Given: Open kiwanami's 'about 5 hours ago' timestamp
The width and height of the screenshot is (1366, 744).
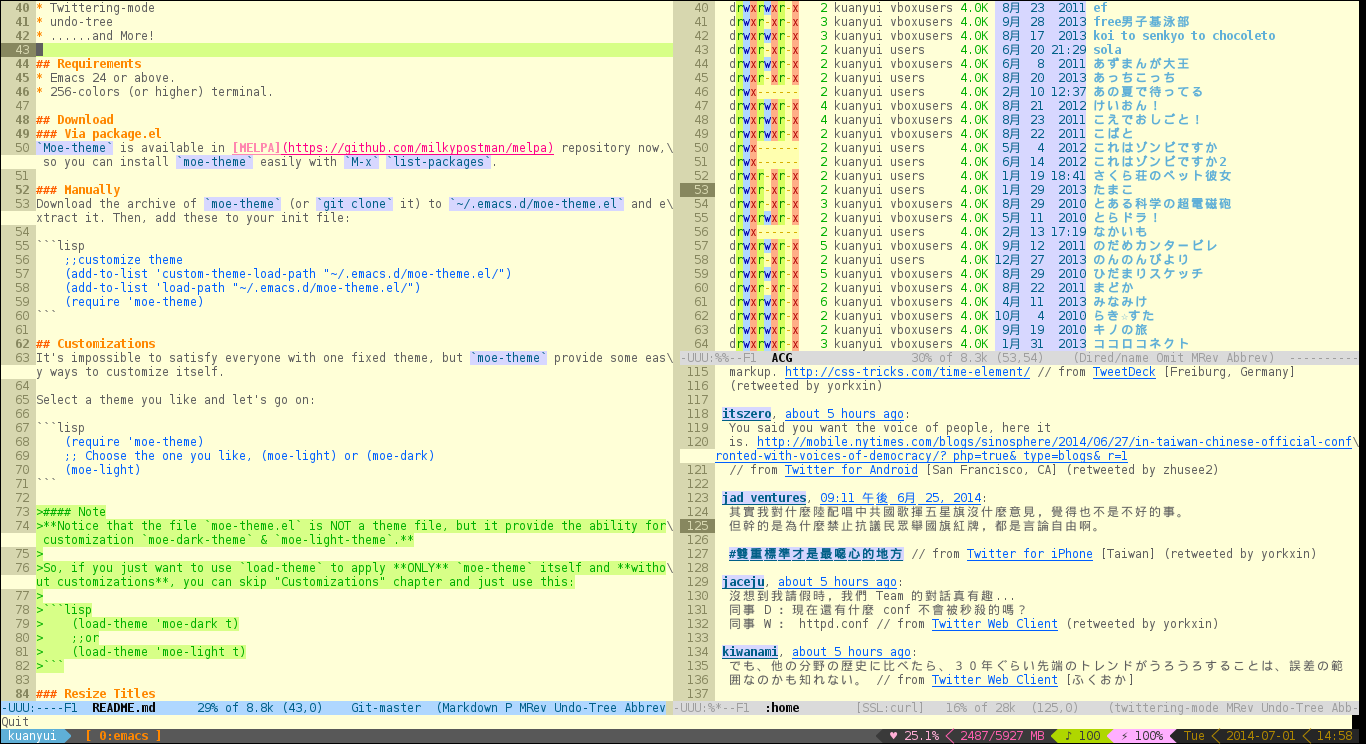Looking at the screenshot, I should [852, 652].
